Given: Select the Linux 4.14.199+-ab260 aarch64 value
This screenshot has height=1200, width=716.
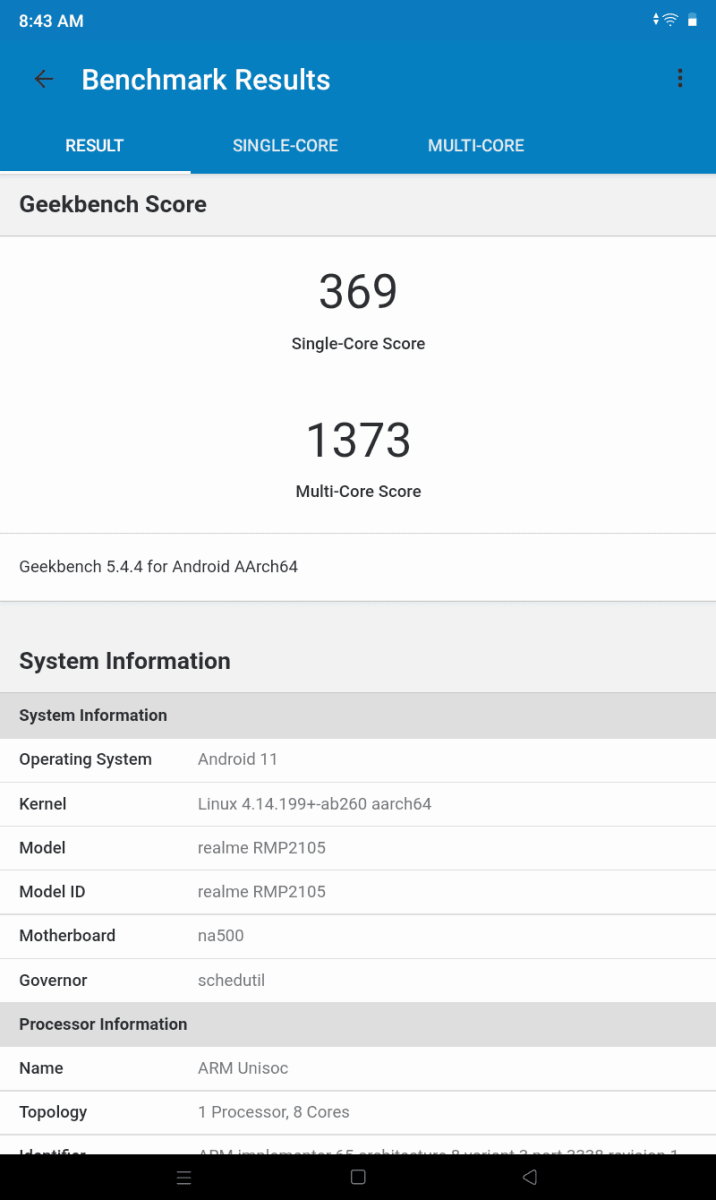Looking at the screenshot, I should [315, 804].
